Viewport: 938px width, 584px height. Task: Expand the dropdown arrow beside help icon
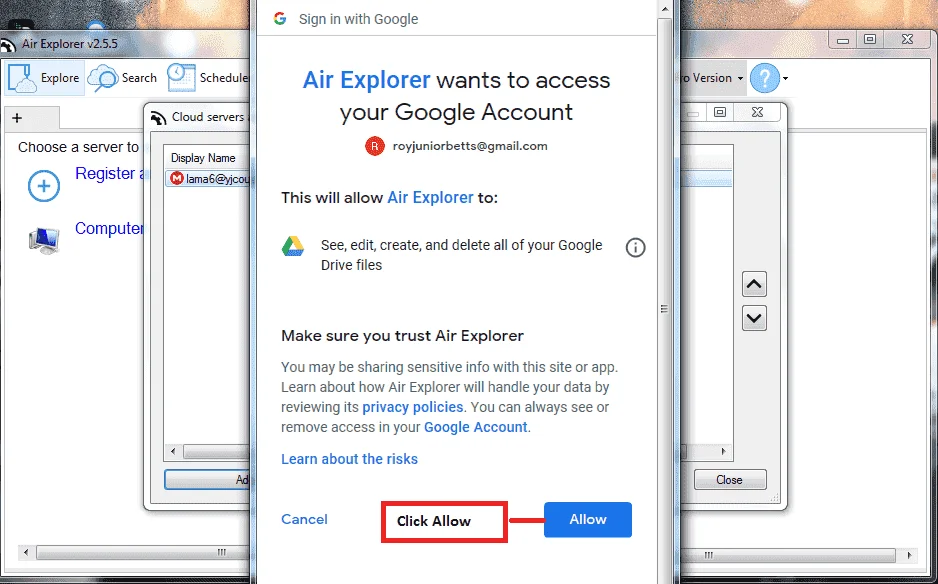[x=785, y=78]
